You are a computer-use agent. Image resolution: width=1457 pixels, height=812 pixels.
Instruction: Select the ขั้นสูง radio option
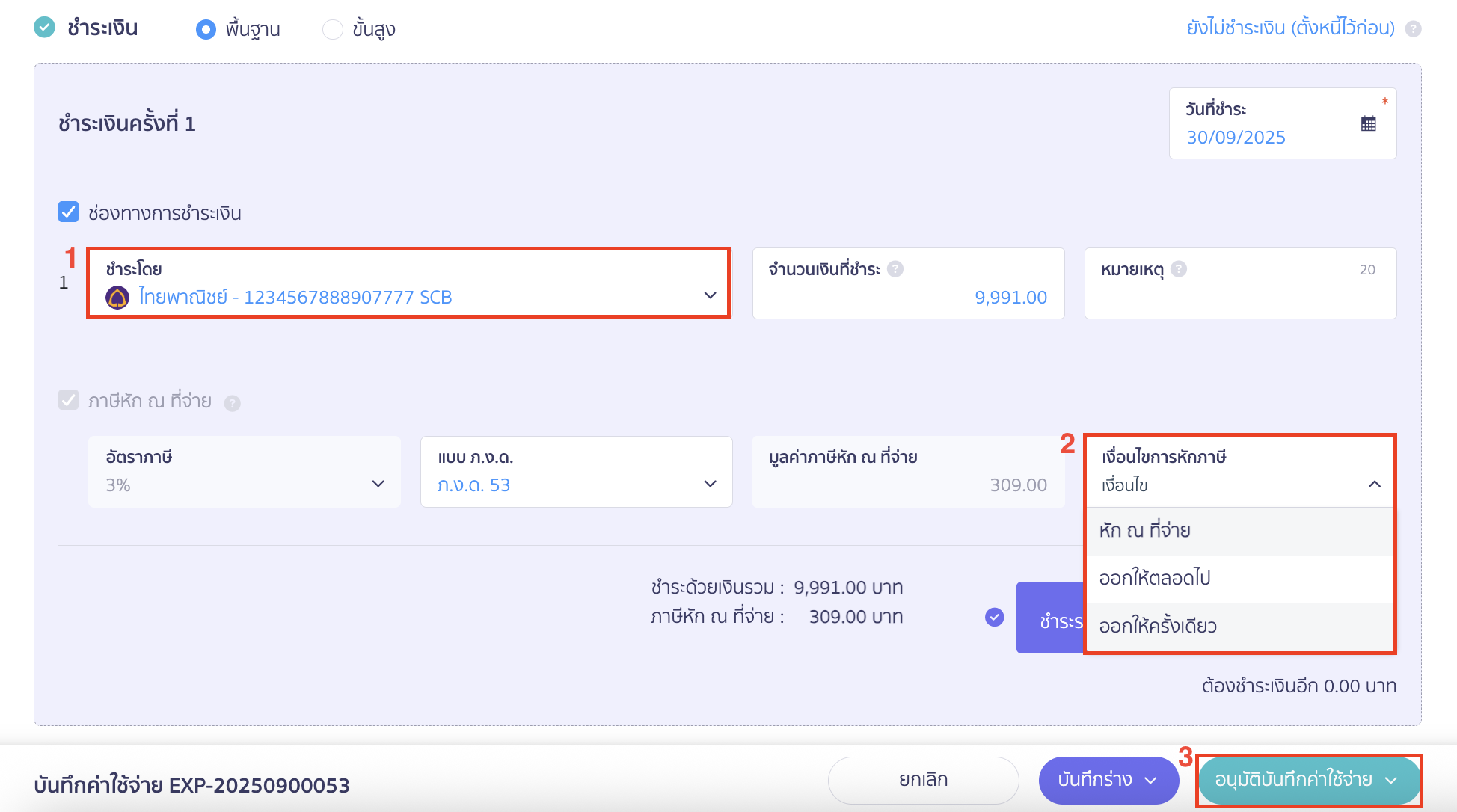click(332, 29)
